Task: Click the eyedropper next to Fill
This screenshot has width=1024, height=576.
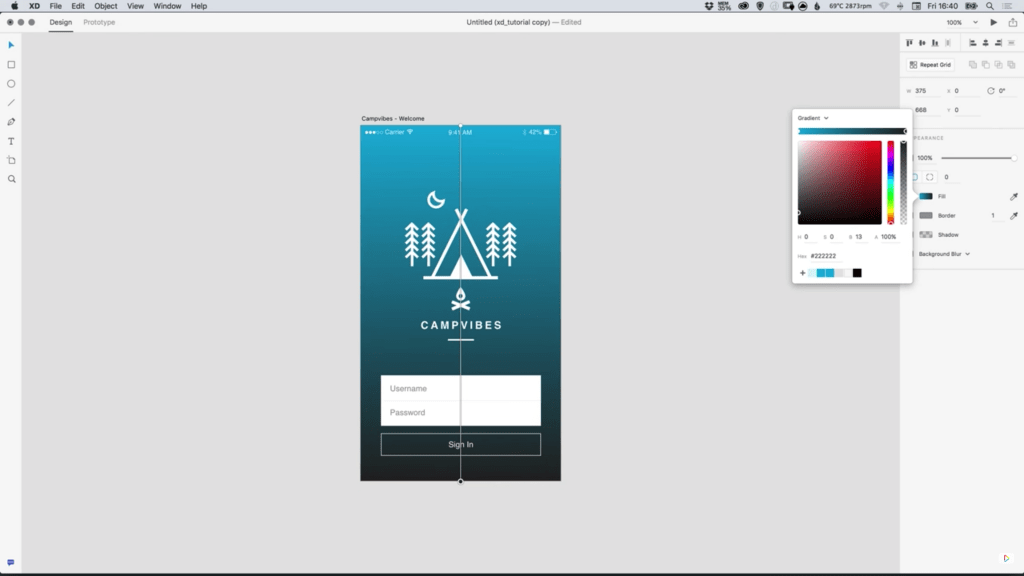Action: coord(1013,195)
